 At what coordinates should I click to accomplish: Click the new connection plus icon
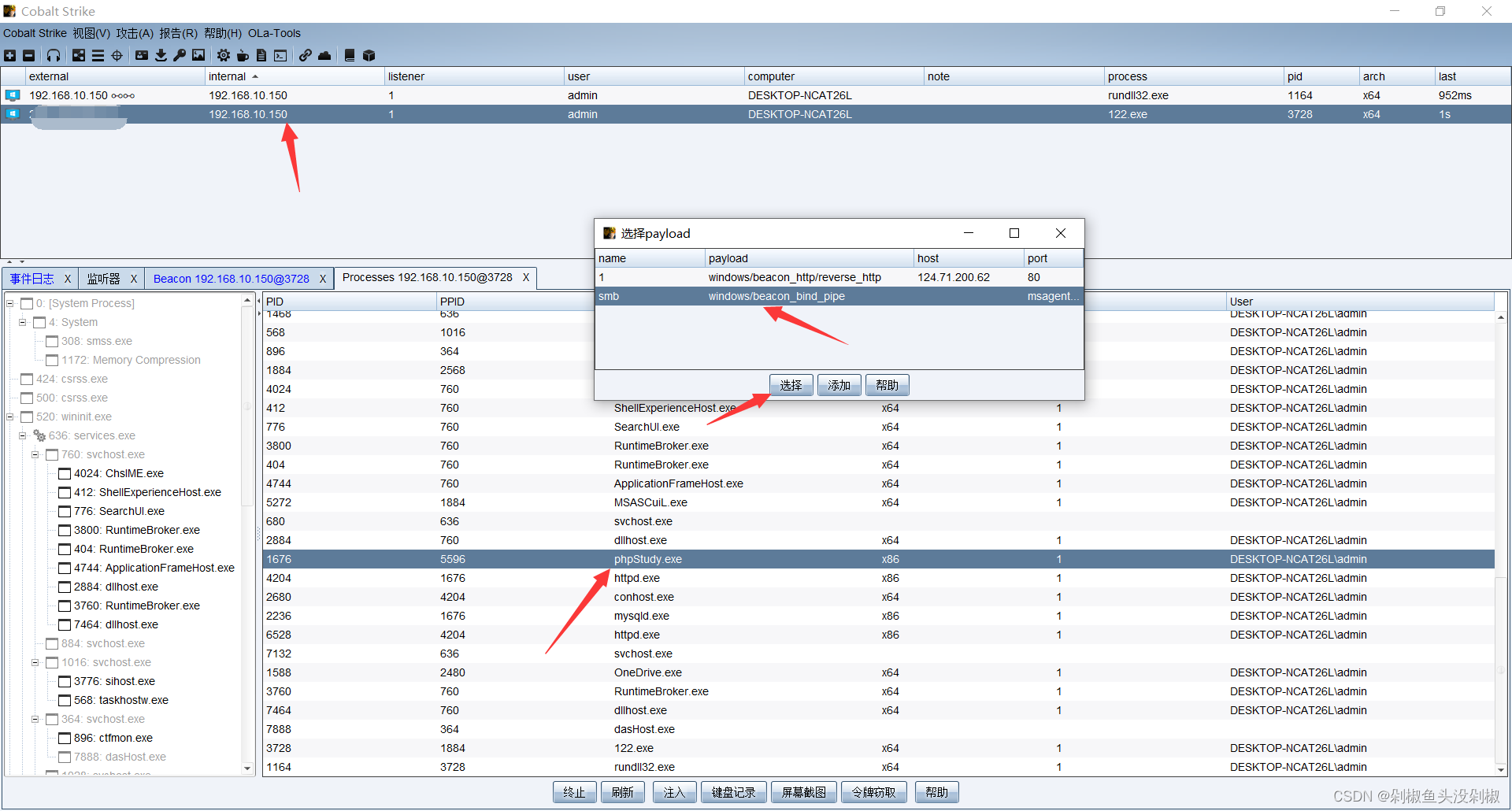coord(9,55)
